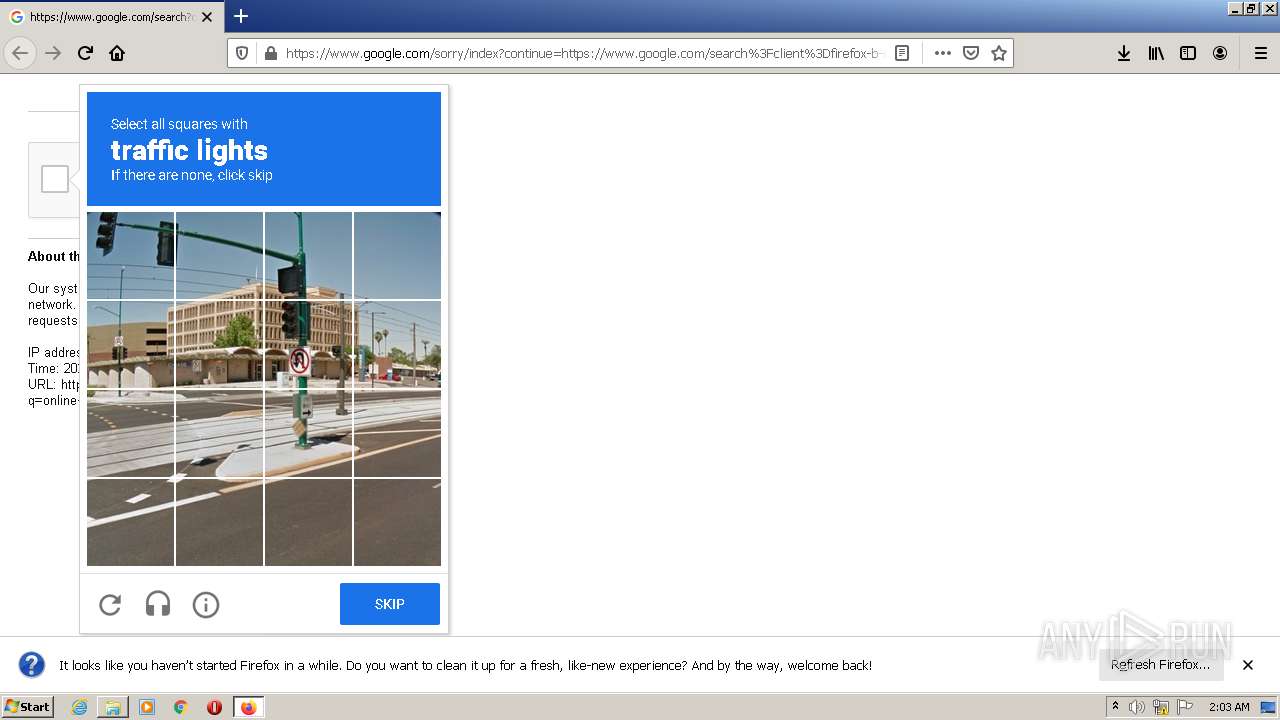Open network status tray icon
Screen dimensions: 1280x720
[x=1161, y=707]
